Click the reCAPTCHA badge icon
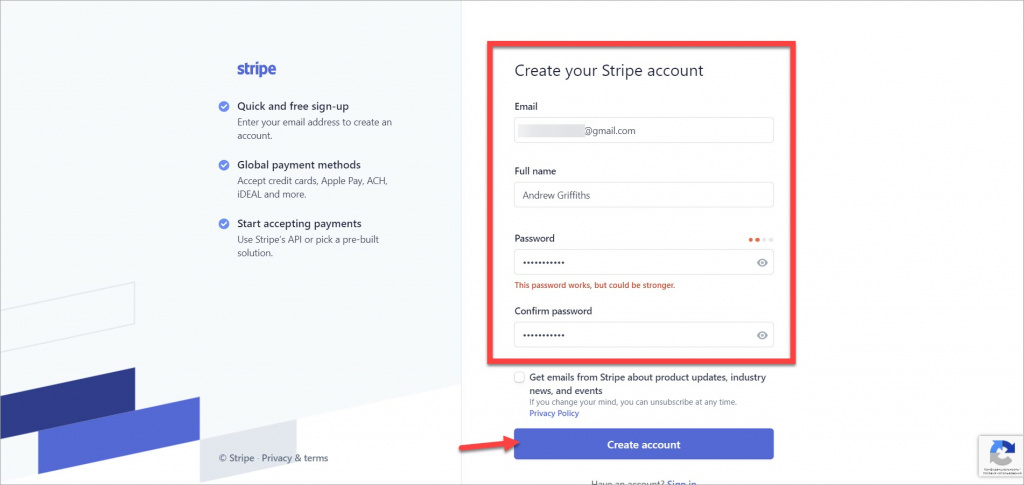The image size is (1024, 485). pyautogui.click(x=1002, y=452)
